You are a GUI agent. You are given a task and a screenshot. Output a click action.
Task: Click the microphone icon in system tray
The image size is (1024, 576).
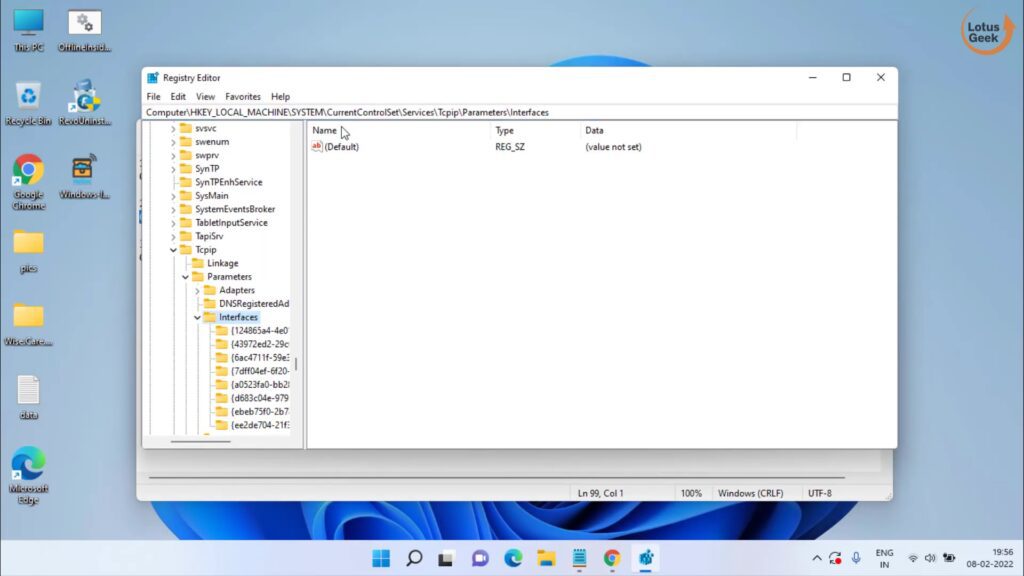click(856, 558)
